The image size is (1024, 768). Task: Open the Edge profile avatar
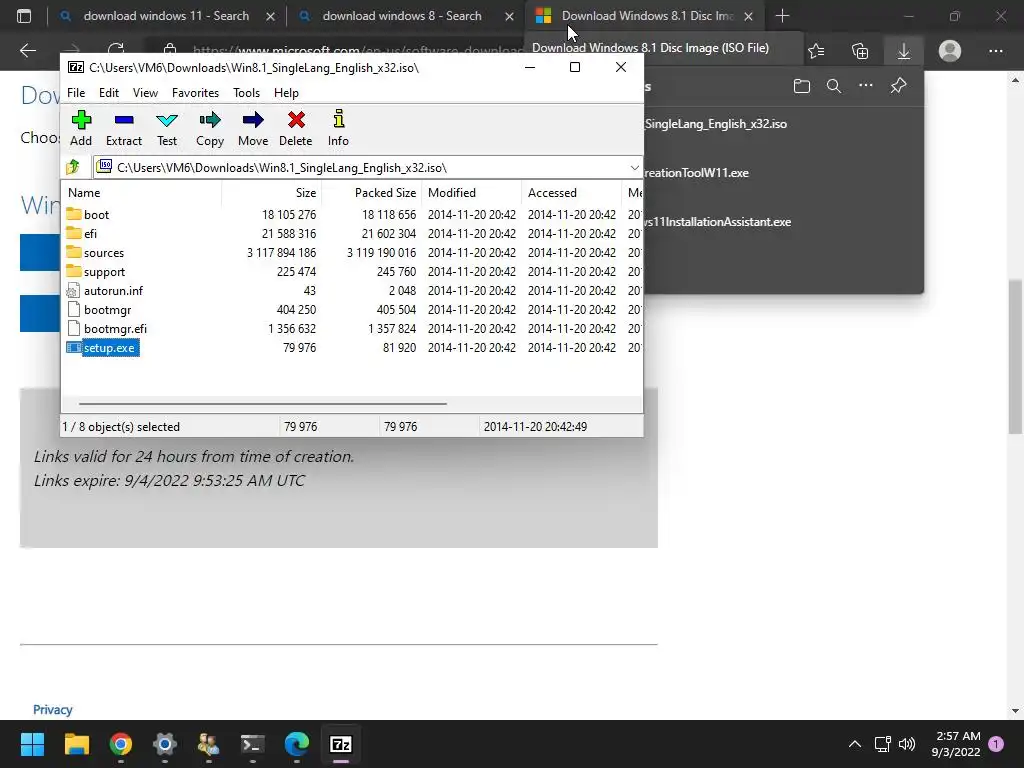(x=950, y=51)
